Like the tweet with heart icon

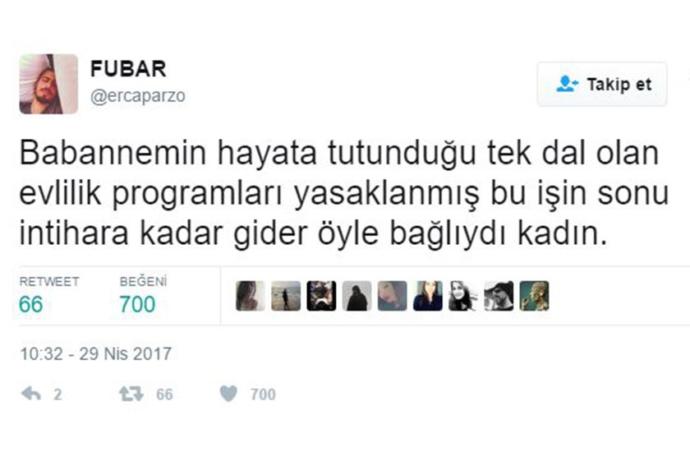(228, 393)
